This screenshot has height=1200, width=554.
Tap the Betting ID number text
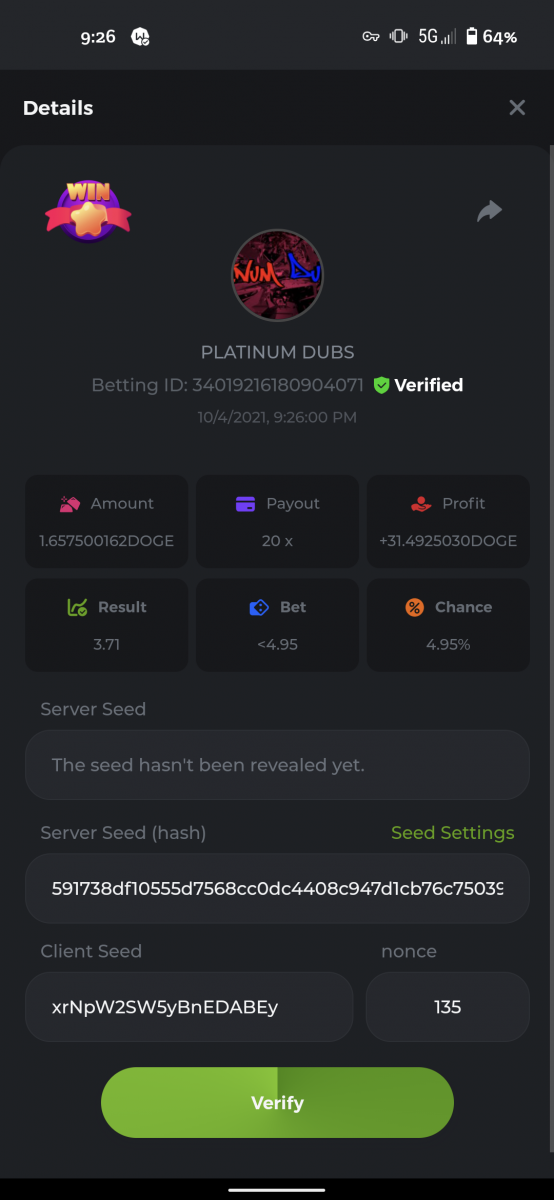[x=278, y=385]
